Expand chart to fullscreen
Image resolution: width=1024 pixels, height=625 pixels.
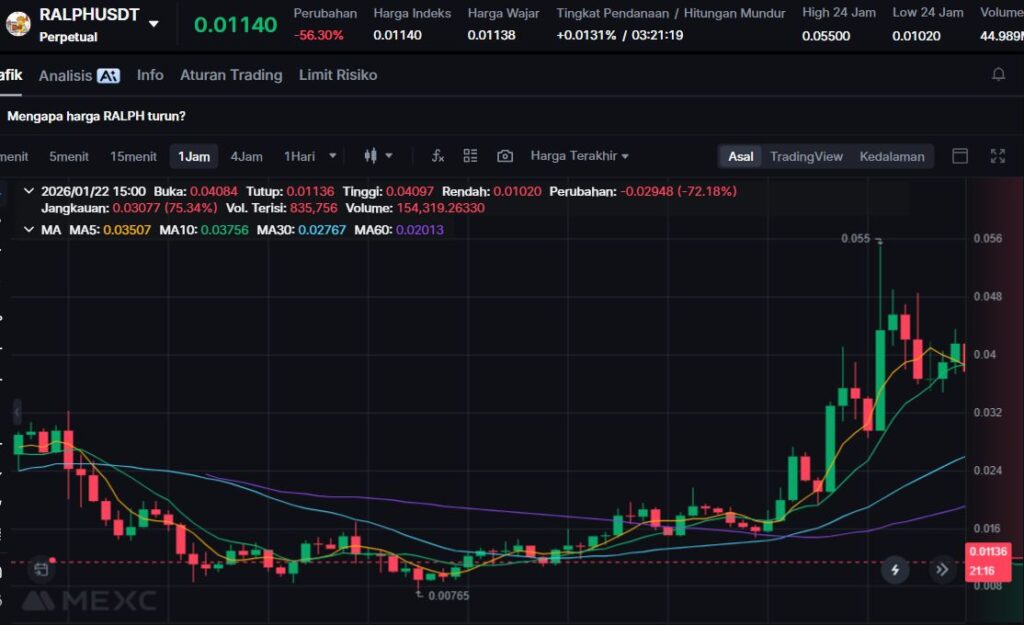click(x=997, y=156)
